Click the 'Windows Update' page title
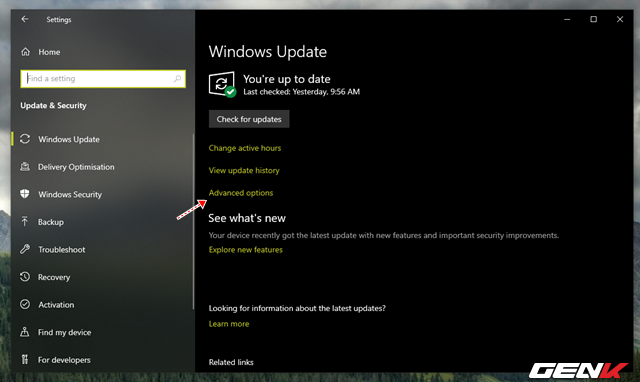The width and height of the screenshot is (640, 382). tap(268, 52)
